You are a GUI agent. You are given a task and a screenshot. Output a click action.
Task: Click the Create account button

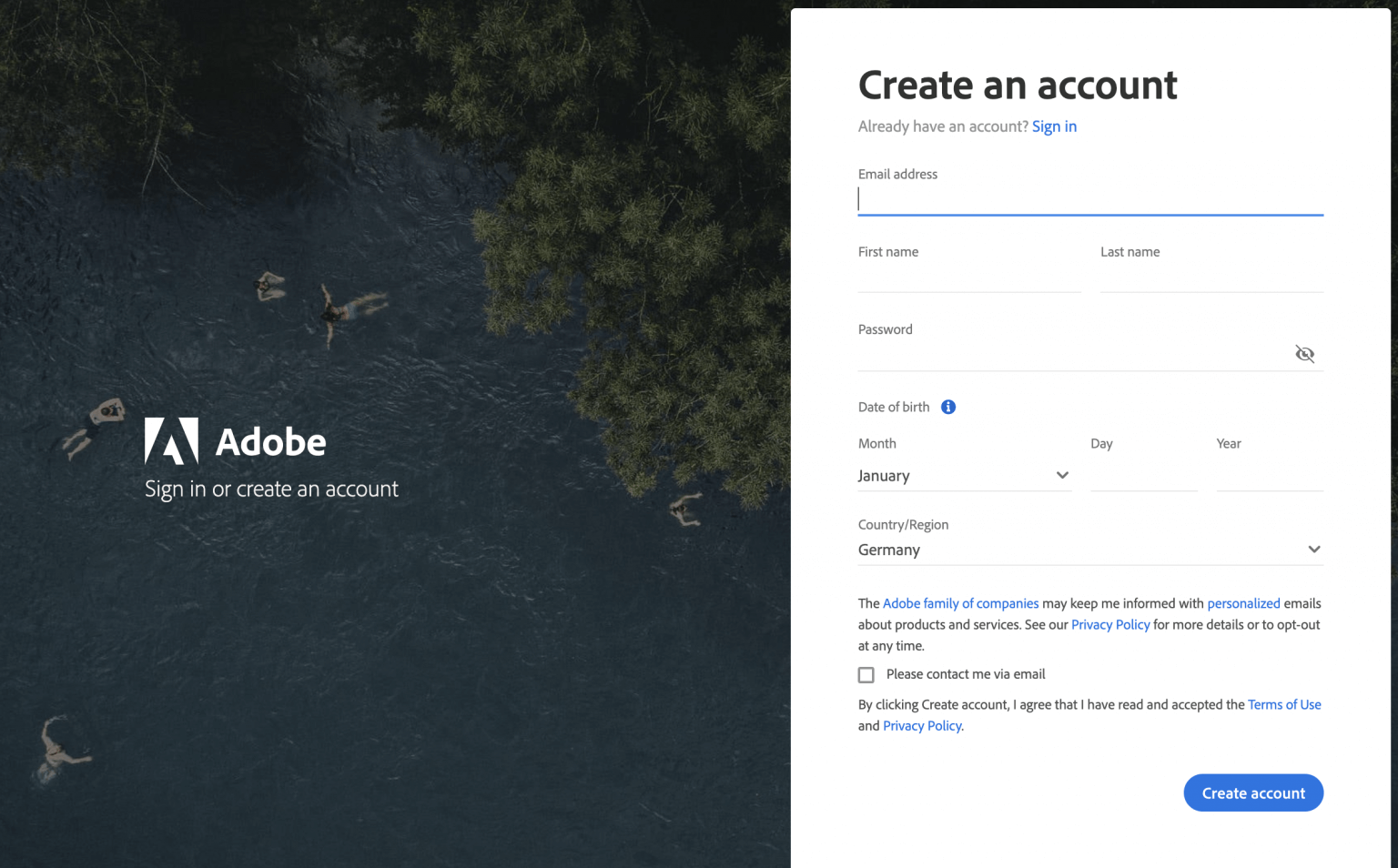pyautogui.click(x=1252, y=792)
